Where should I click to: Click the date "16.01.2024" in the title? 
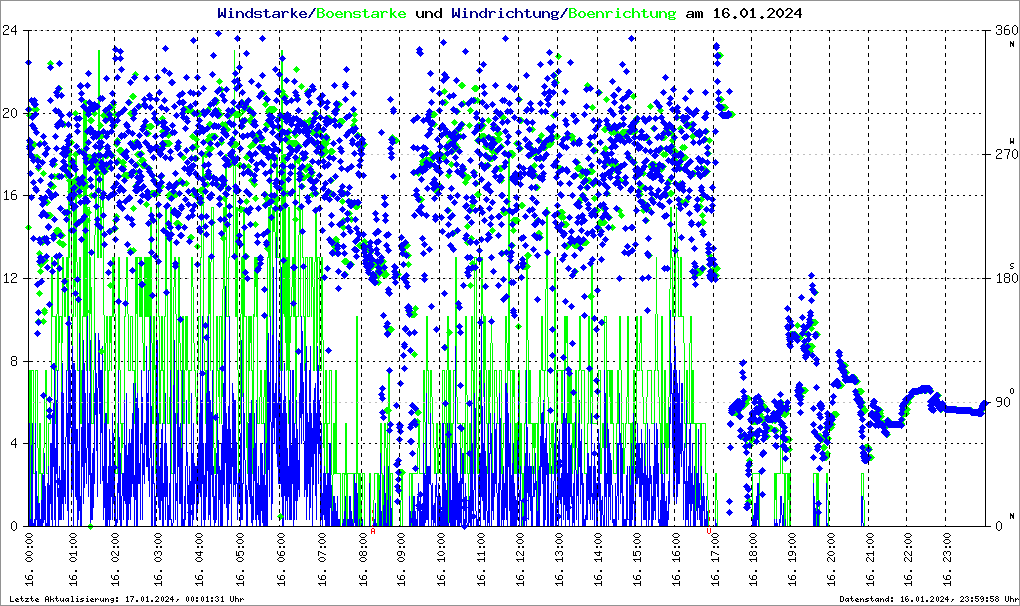757,13
